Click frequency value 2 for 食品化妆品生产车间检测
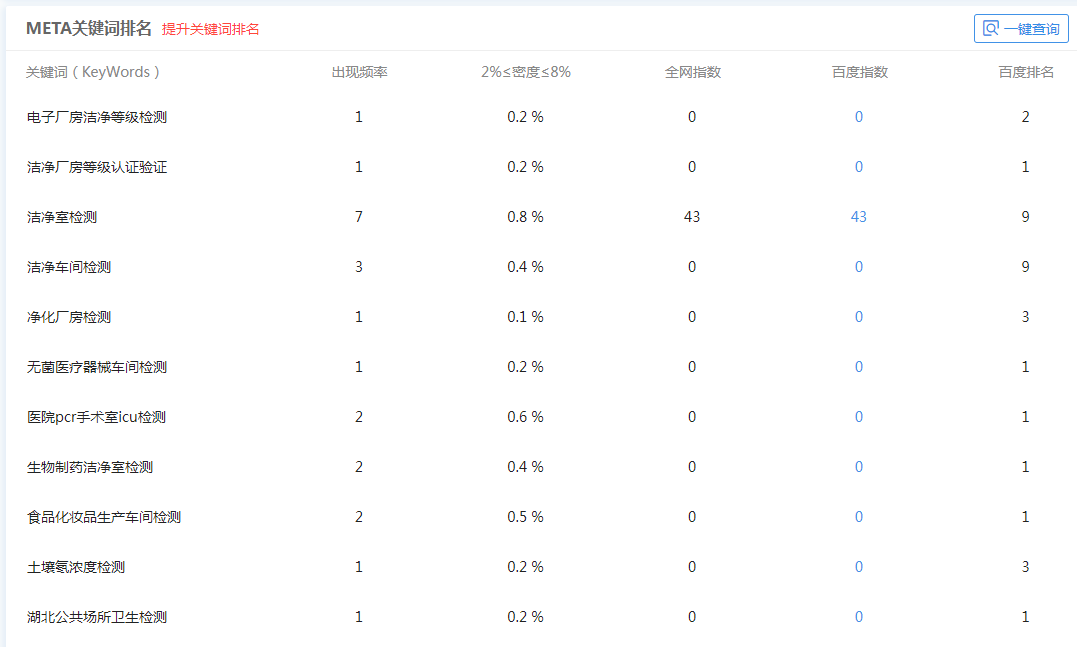1077x647 pixels. pyautogui.click(x=359, y=517)
